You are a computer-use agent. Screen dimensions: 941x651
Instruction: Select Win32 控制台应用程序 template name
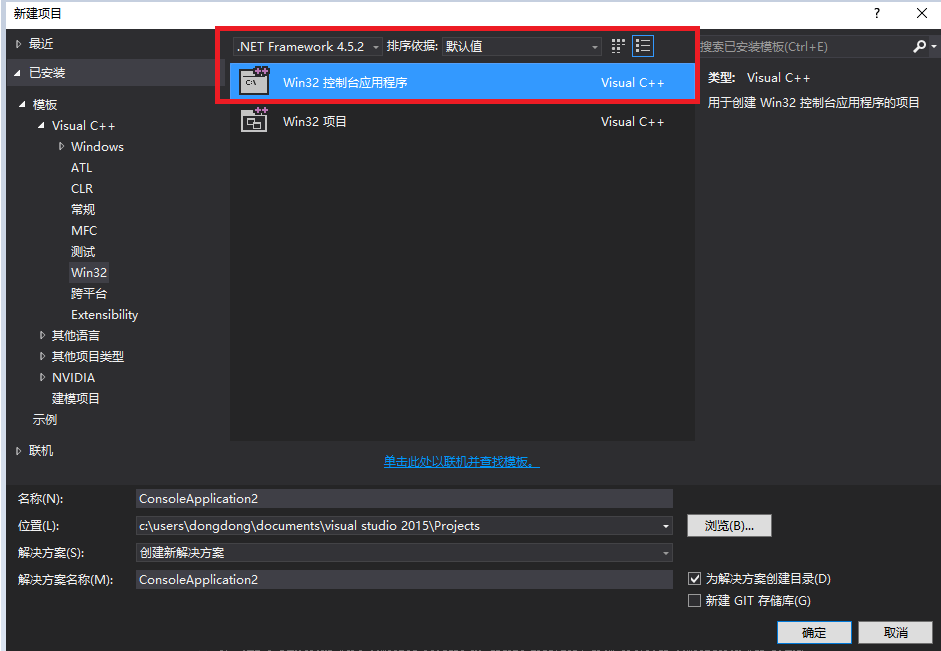pyautogui.click(x=345, y=82)
